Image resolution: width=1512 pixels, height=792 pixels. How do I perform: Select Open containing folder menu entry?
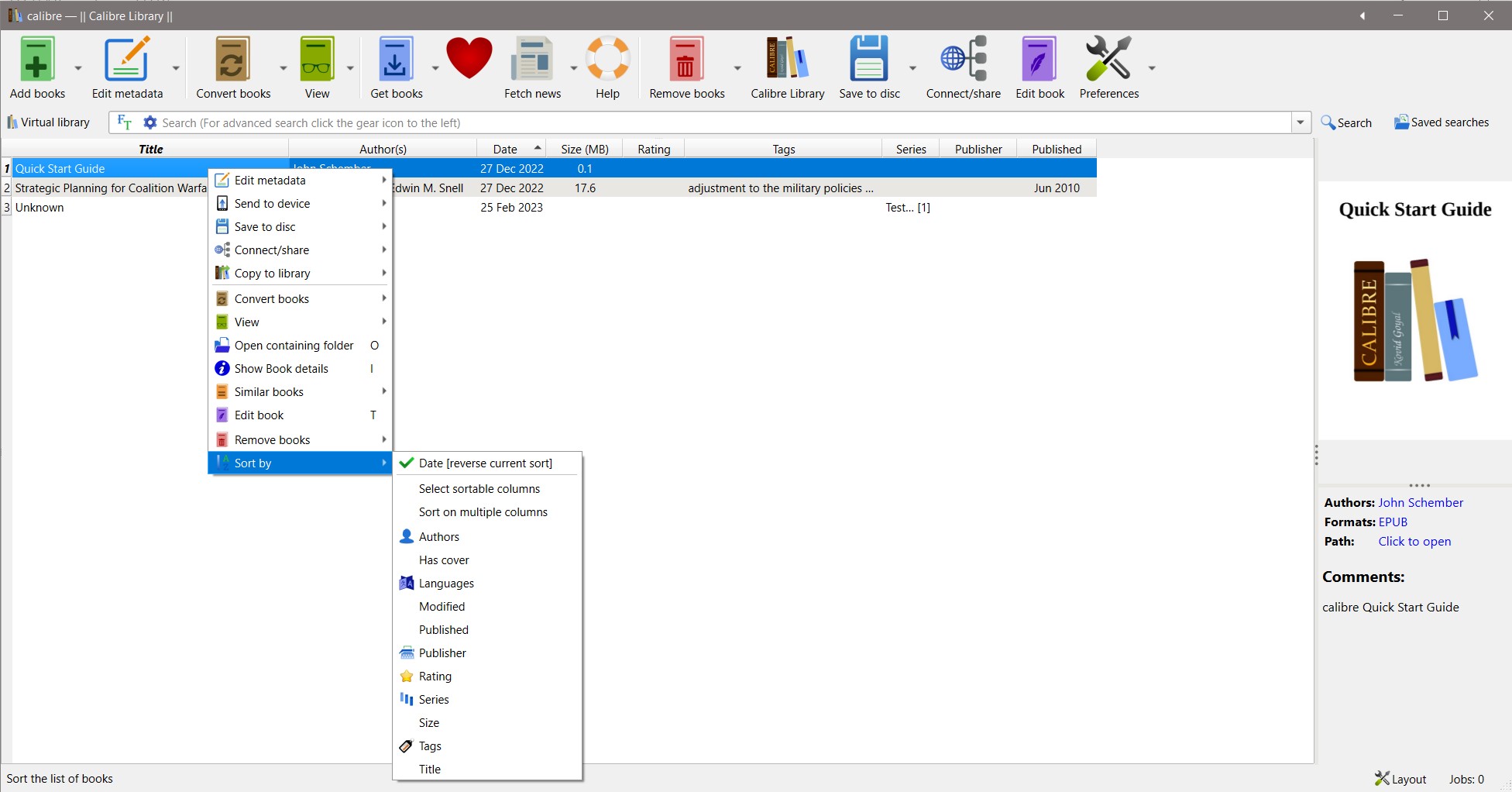301,346
